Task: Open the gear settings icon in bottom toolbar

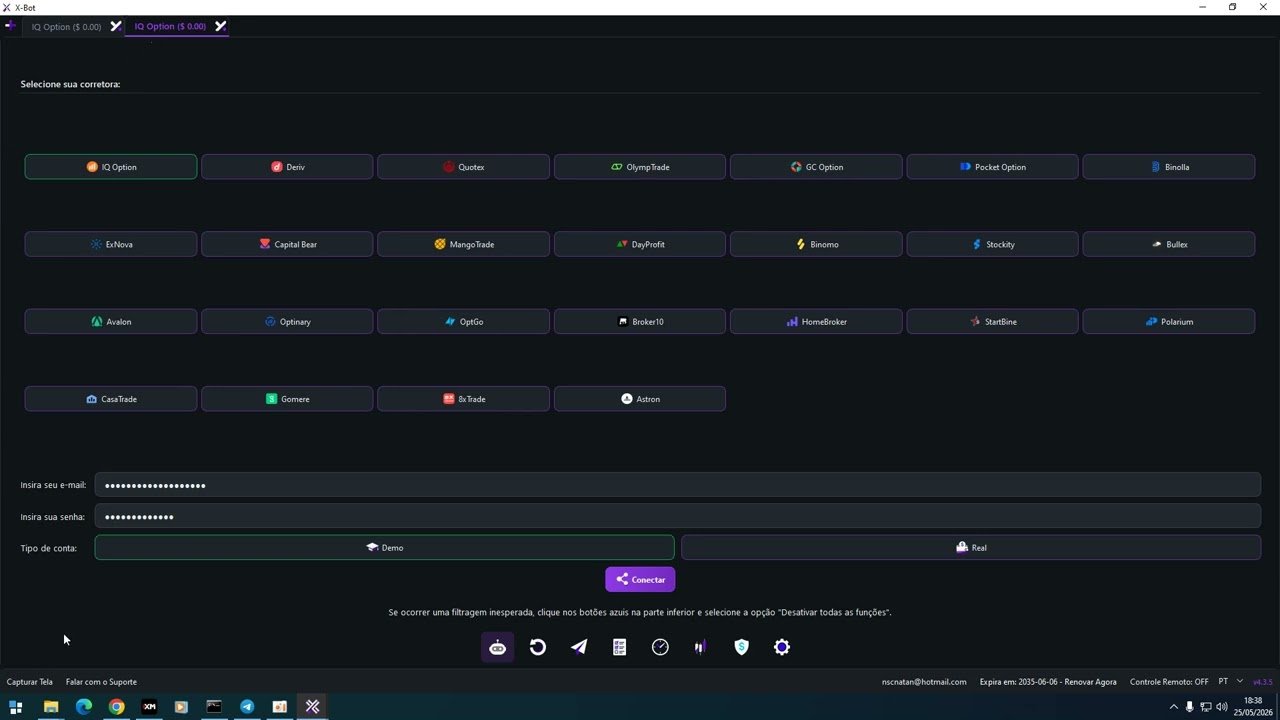Action: pos(782,647)
